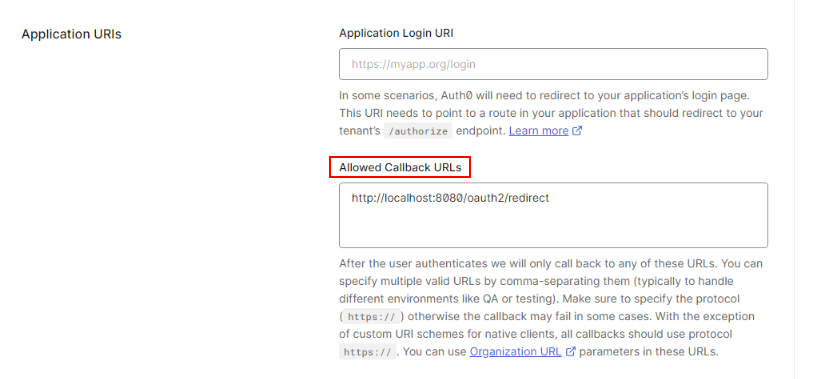Screen dimensions: 832x379
Task: Click the https:// snippet before 'You can use'
Action: 368,352
